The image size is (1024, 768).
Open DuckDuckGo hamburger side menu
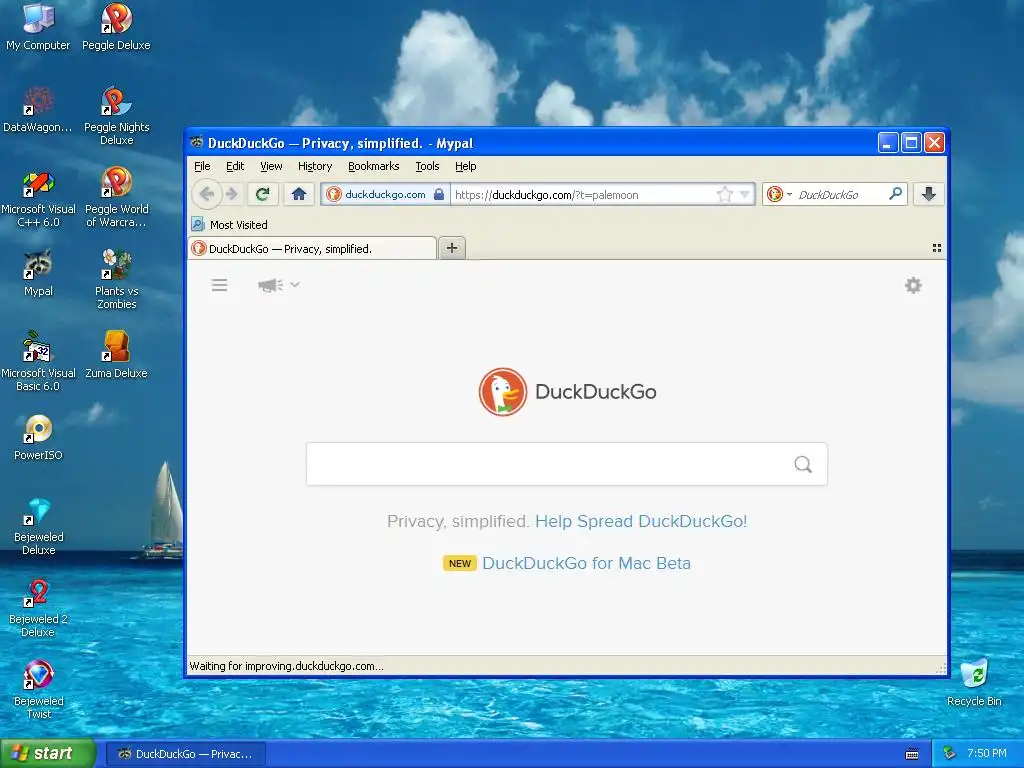(x=219, y=285)
